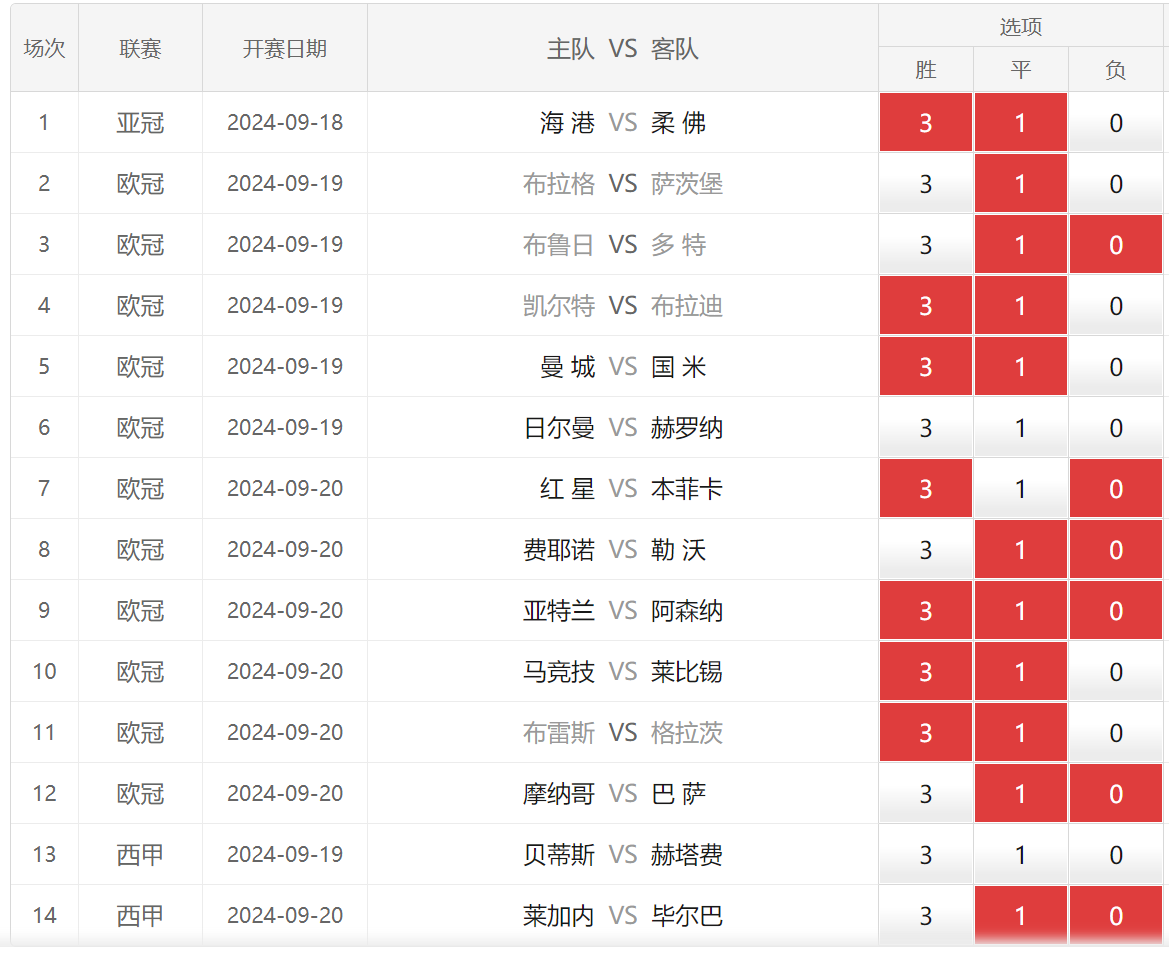Image resolution: width=1169 pixels, height=953 pixels.
Task: Click away team name 萨茨堡
Action: (x=687, y=183)
